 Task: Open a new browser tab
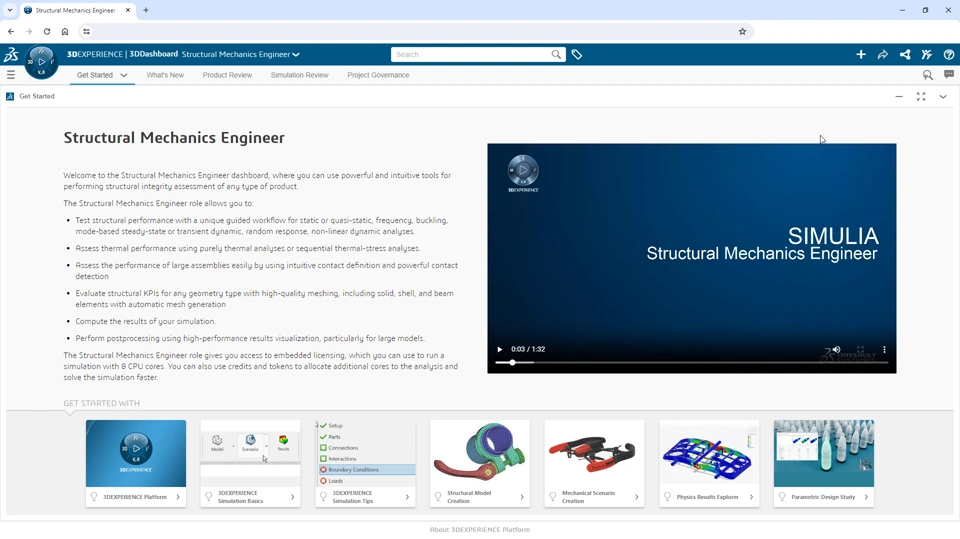pos(146,10)
